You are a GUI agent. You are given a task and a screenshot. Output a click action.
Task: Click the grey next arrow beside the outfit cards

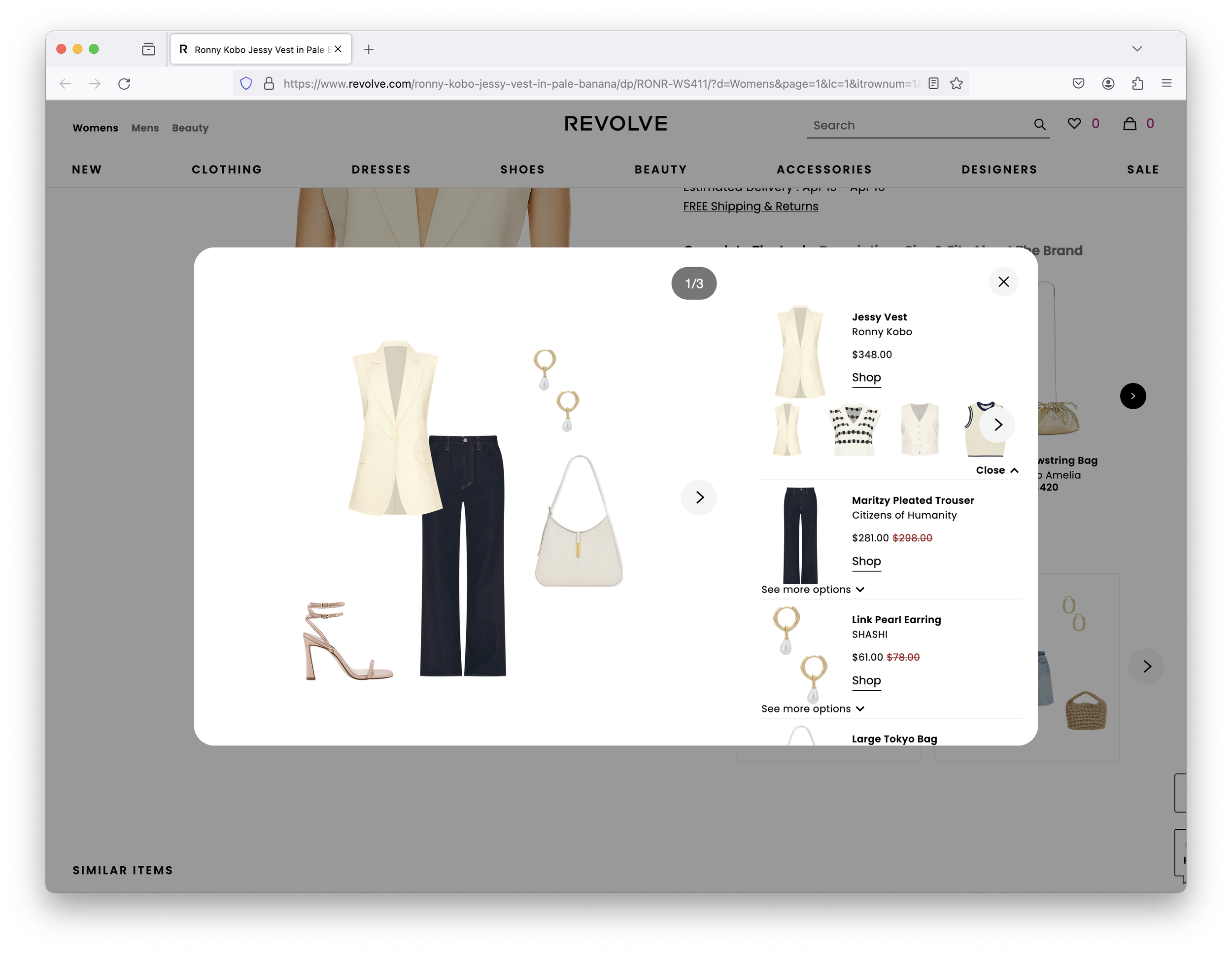tap(1146, 667)
